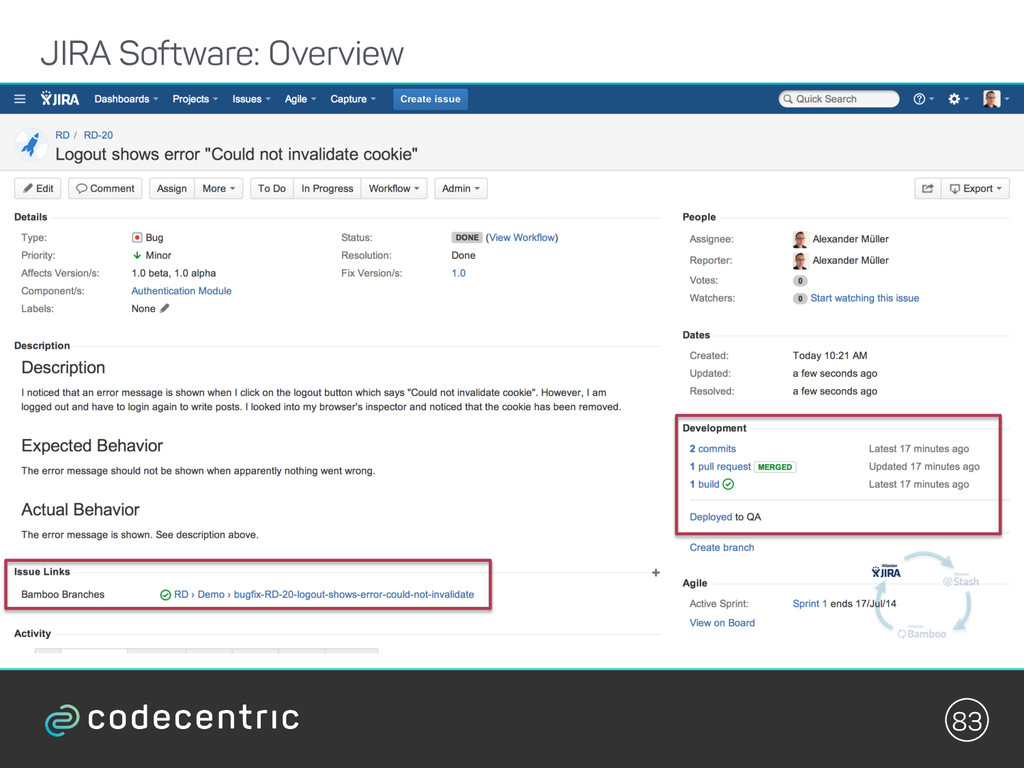Click the issue title text

coord(236,154)
